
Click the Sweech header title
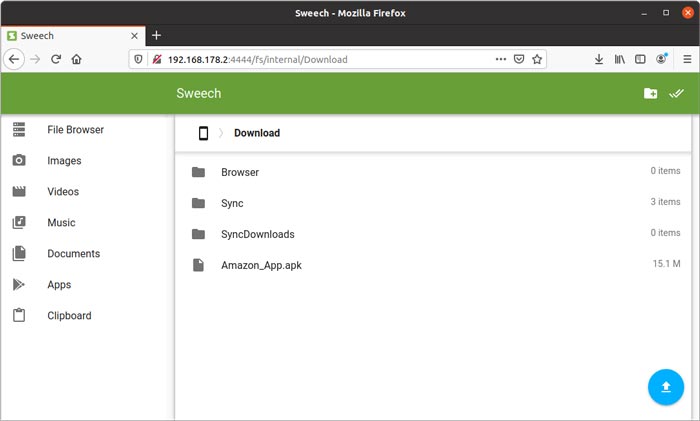199,93
